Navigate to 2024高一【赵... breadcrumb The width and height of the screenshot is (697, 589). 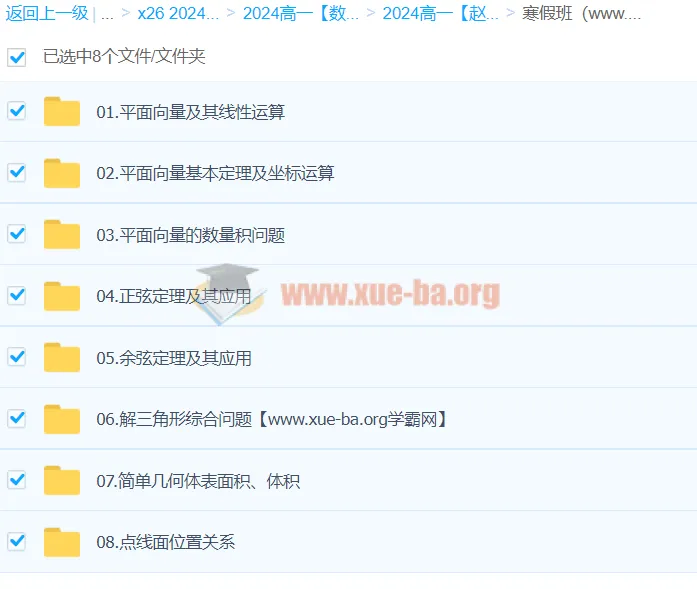(x=440, y=14)
